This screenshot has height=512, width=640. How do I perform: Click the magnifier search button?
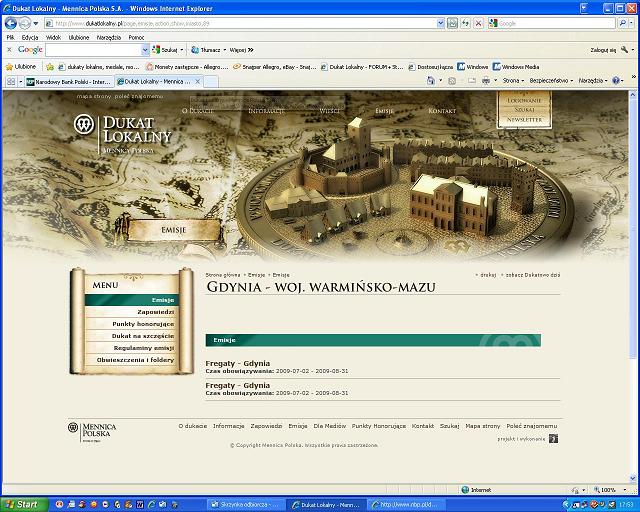622,24
